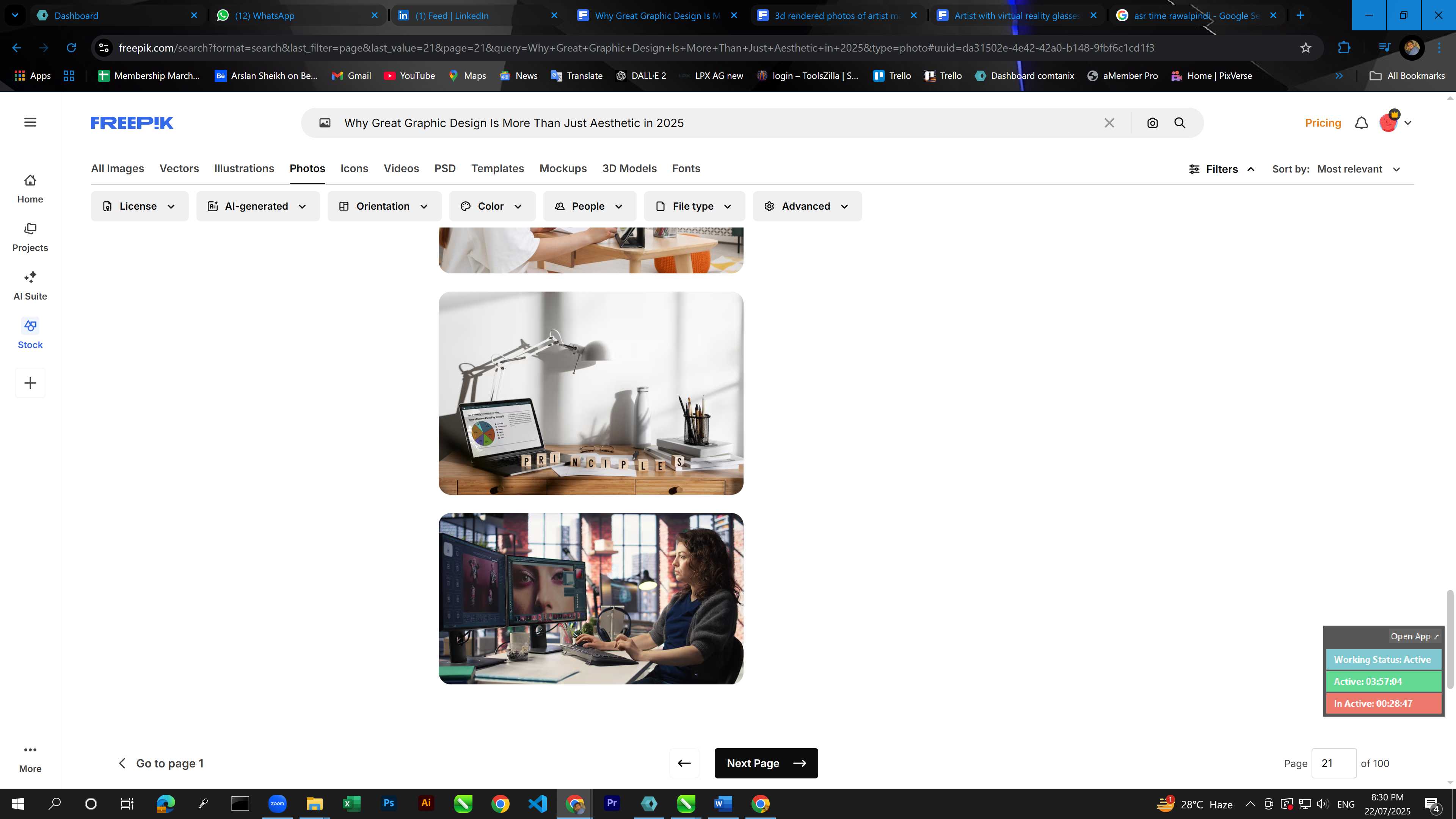The width and height of the screenshot is (1456, 819).
Task: Open the browser extensions icon
Action: [1344, 47]
